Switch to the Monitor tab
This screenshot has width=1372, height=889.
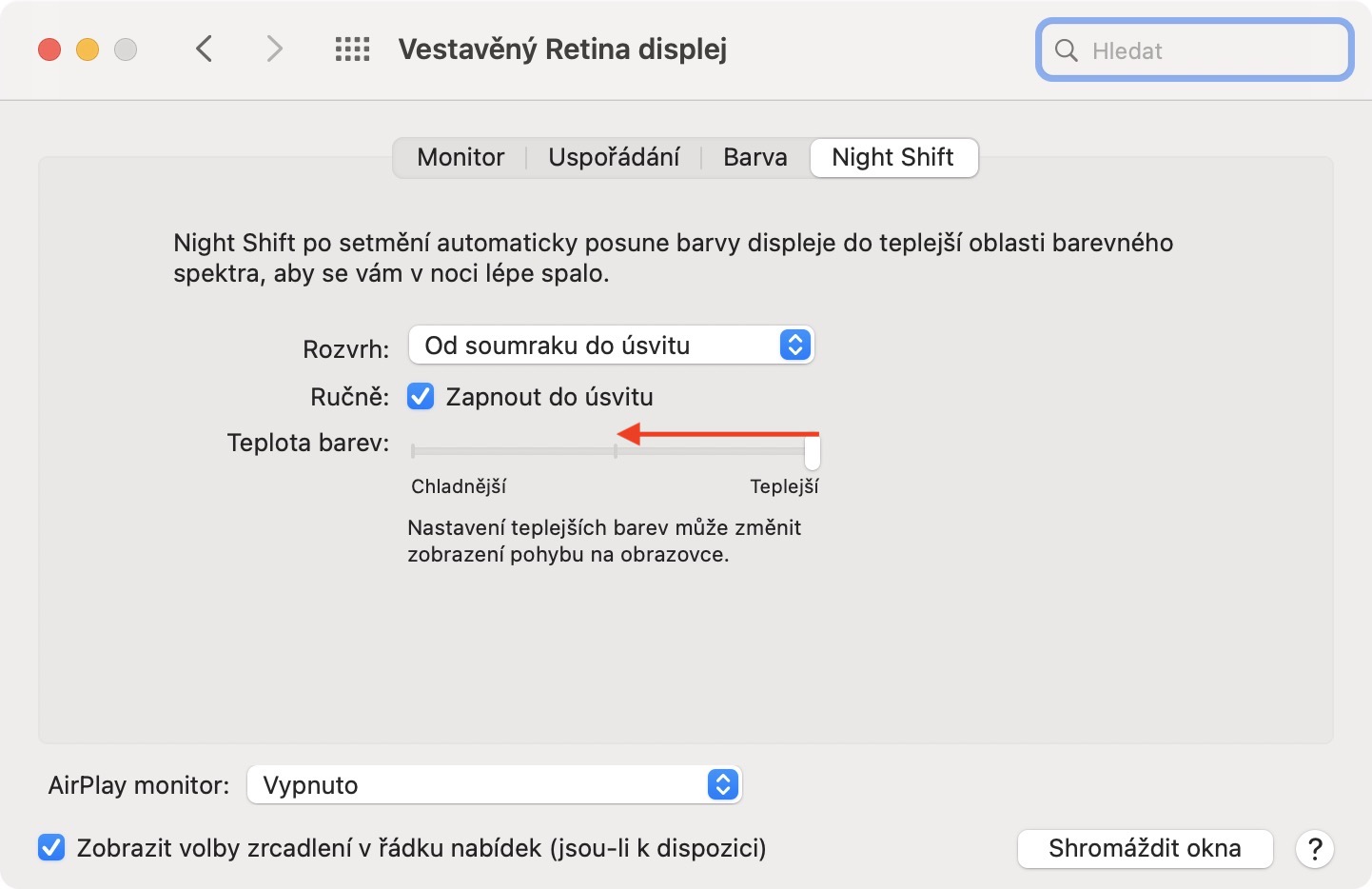(461, 157)
